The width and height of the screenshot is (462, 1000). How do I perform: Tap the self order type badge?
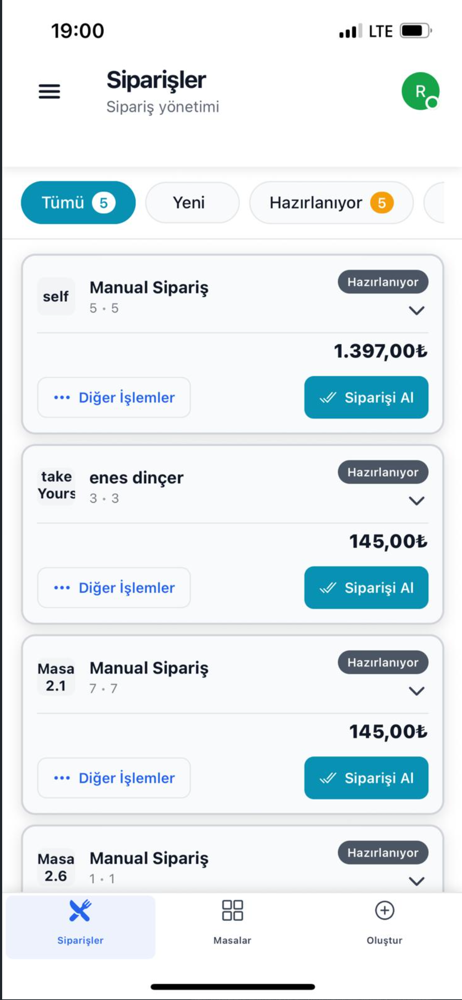(x=56, y=297)
